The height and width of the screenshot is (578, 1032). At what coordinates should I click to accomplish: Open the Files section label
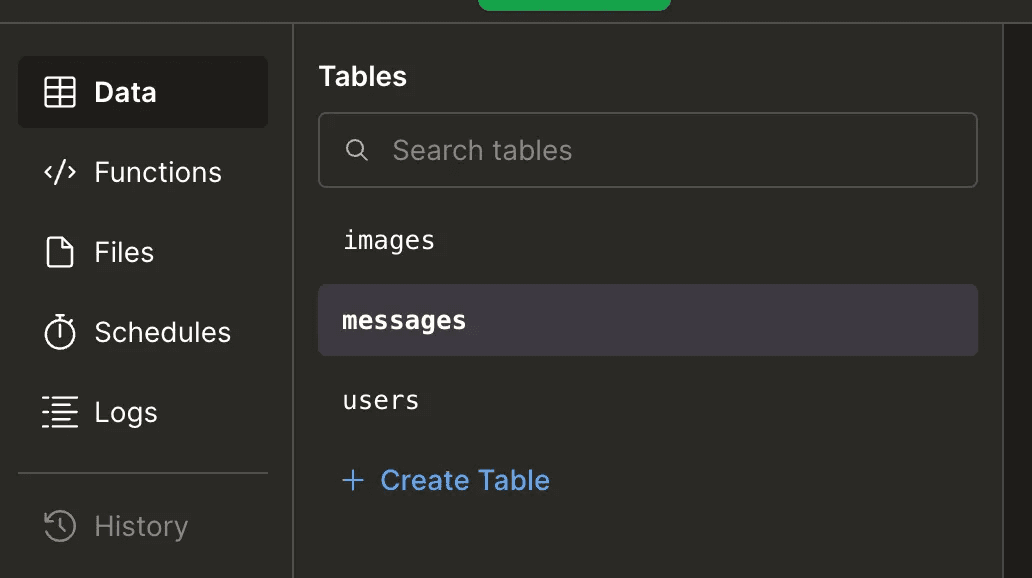(124, 253)
